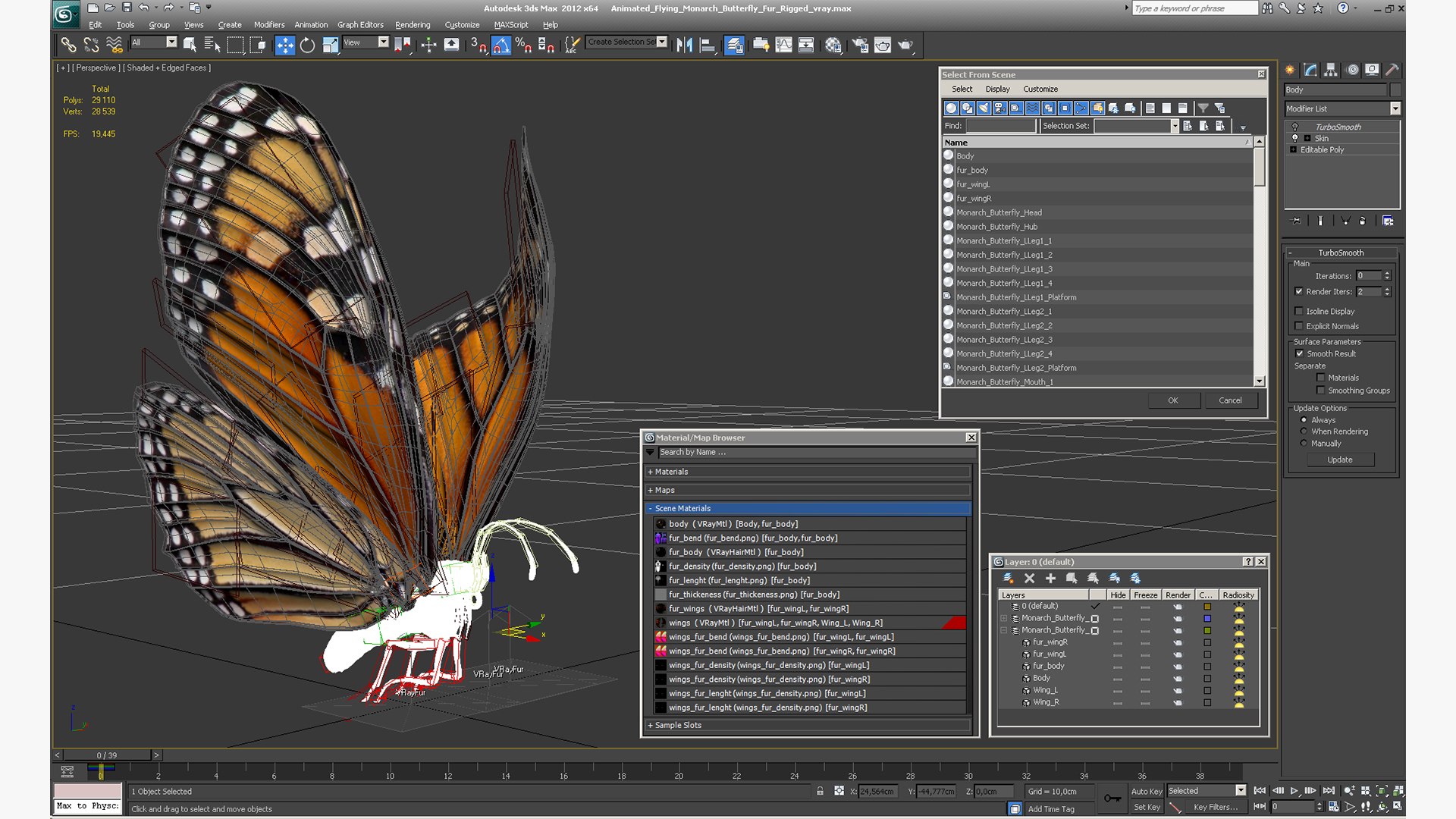Delete highlighted layer with X icon
Viewport: 1456px width, 819px height.
(1029, 579)
